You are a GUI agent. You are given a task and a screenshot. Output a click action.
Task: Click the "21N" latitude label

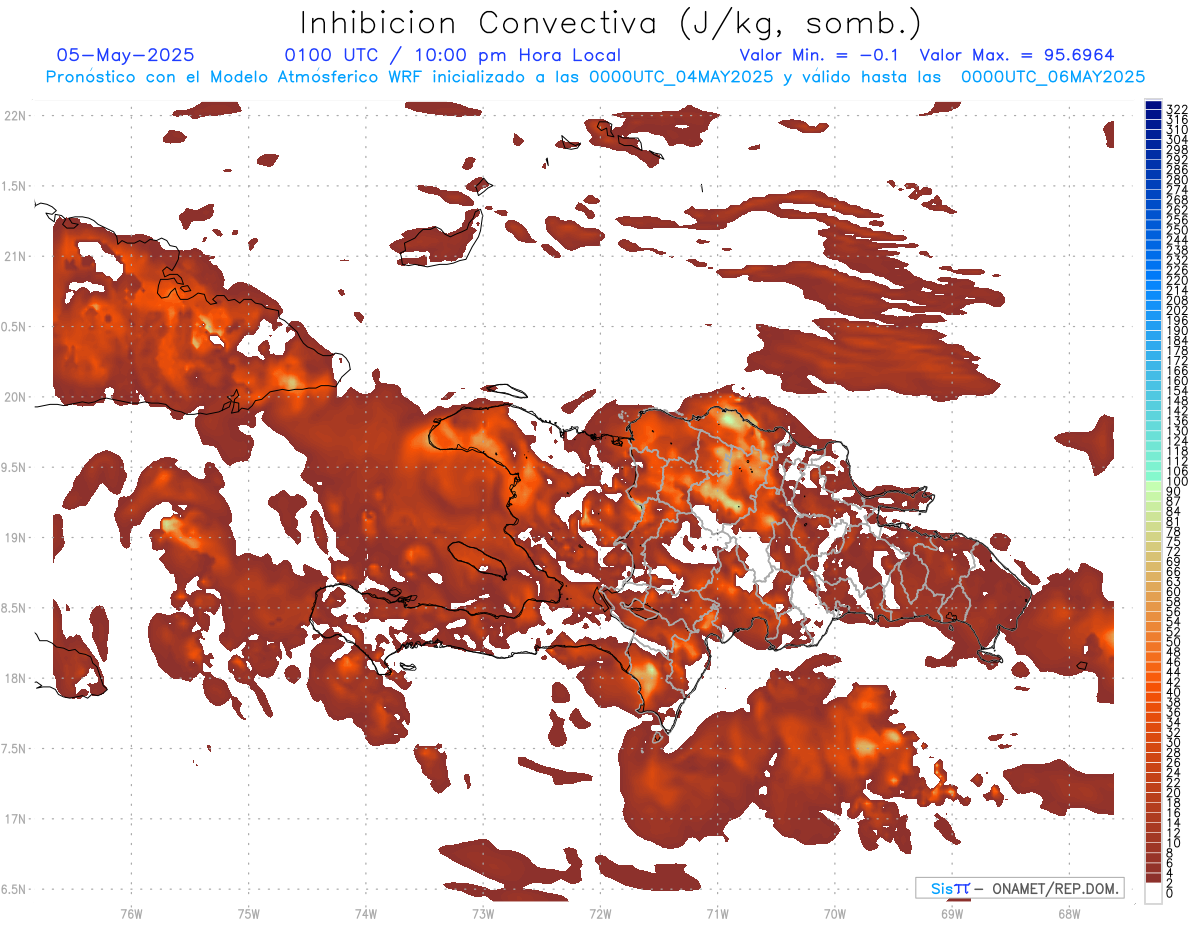click(15, 256)
